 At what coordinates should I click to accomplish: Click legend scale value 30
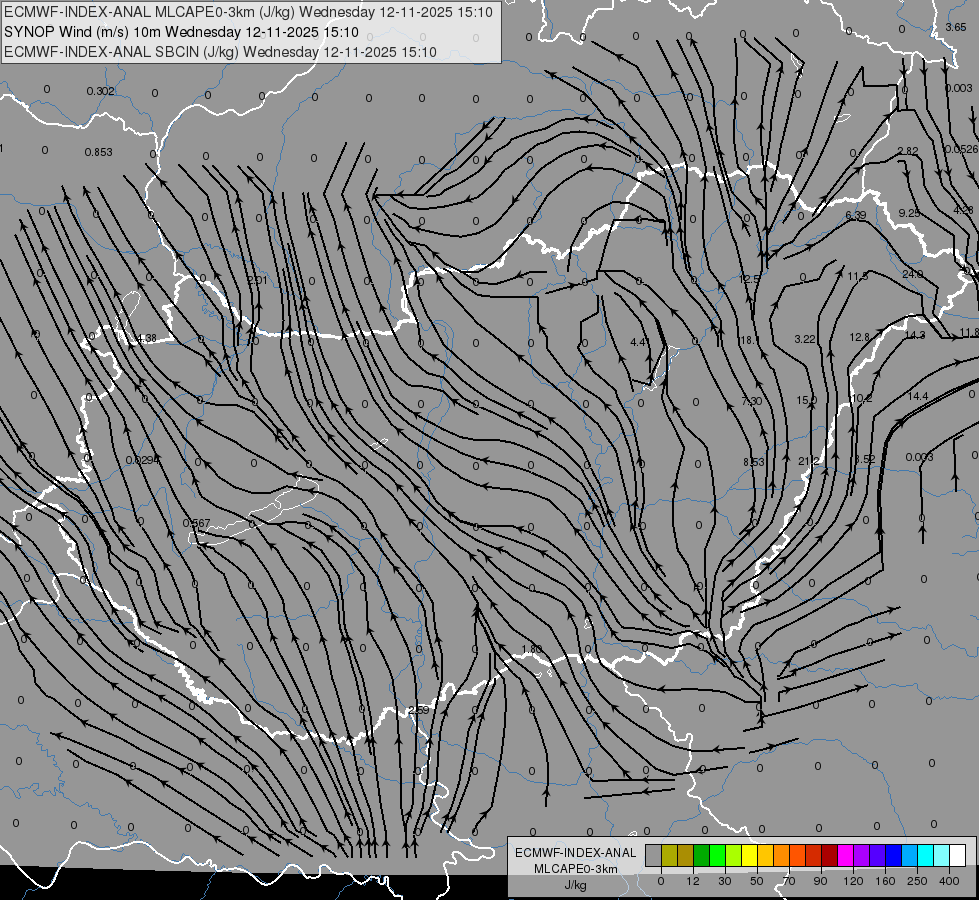[724, 881]
